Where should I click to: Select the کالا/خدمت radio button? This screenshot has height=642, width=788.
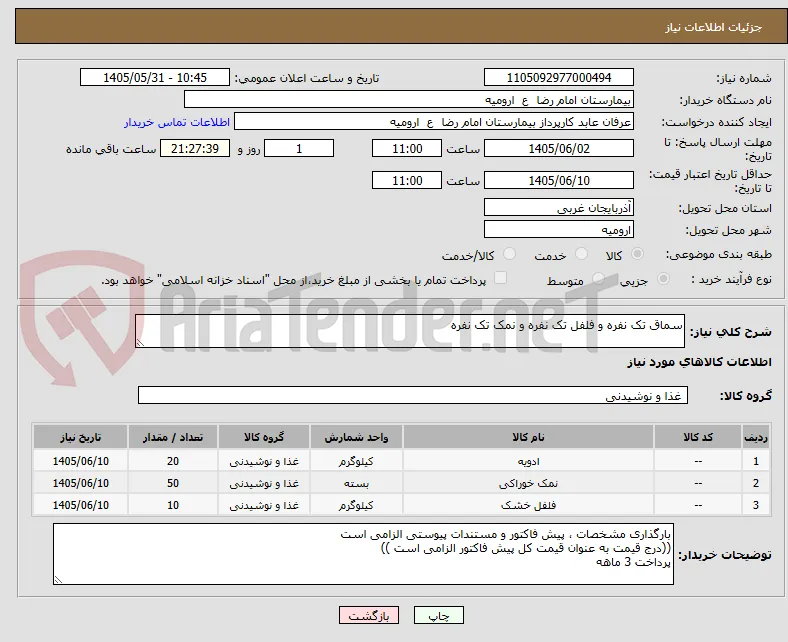pos(509,254)
